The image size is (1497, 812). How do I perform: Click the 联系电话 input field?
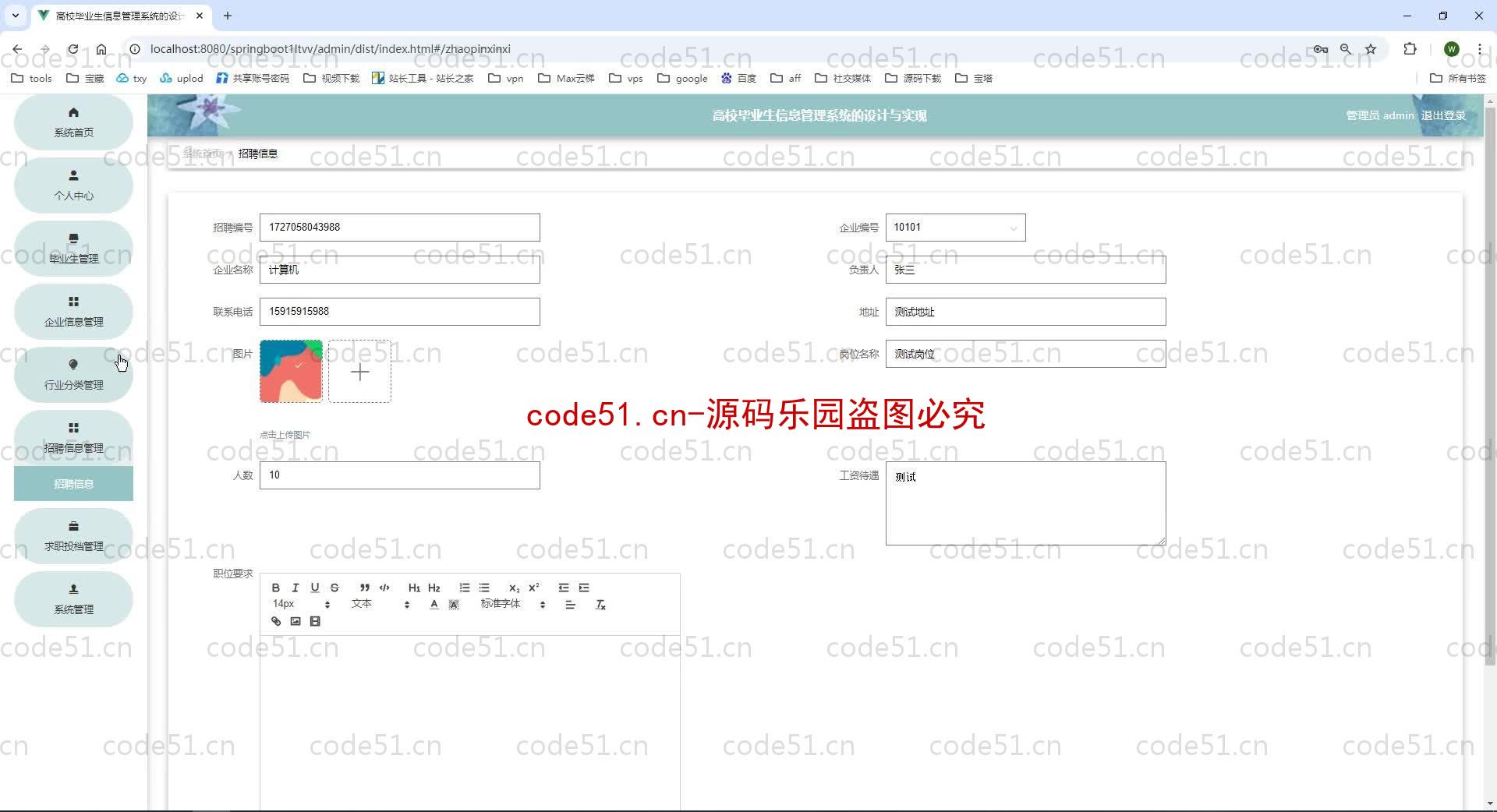(x=399, y=312)
